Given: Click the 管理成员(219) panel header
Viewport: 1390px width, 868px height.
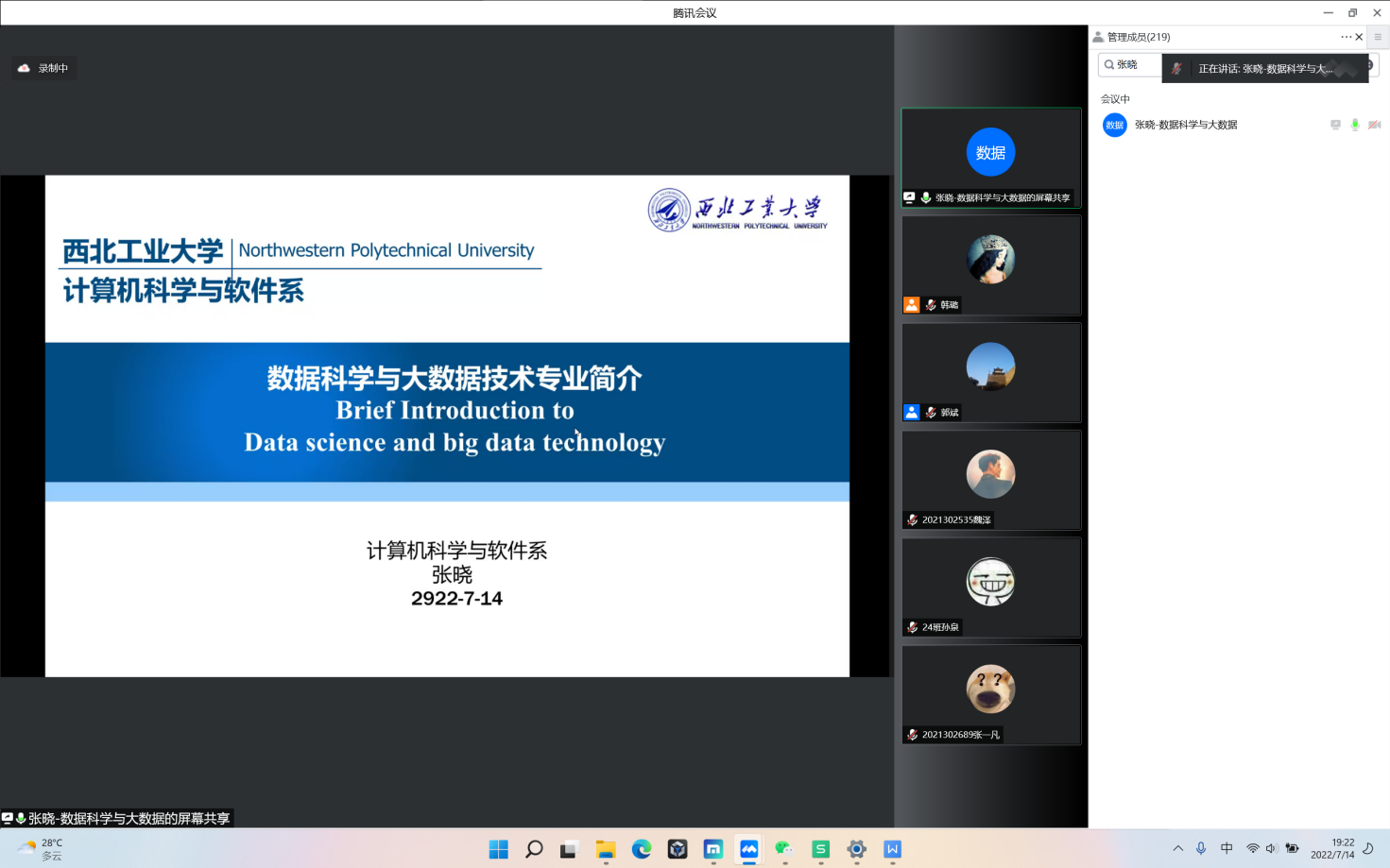Looking at the screenshot, I should point(1138,37).
